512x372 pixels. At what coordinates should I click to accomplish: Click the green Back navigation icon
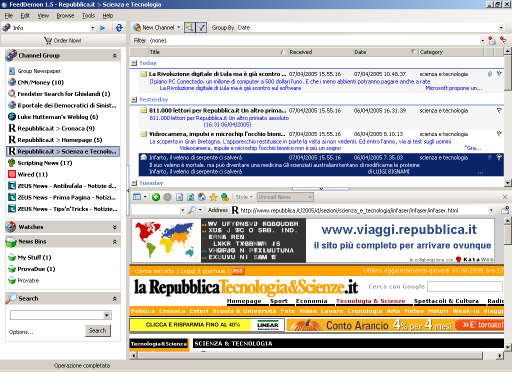click(x=156, y=197)
